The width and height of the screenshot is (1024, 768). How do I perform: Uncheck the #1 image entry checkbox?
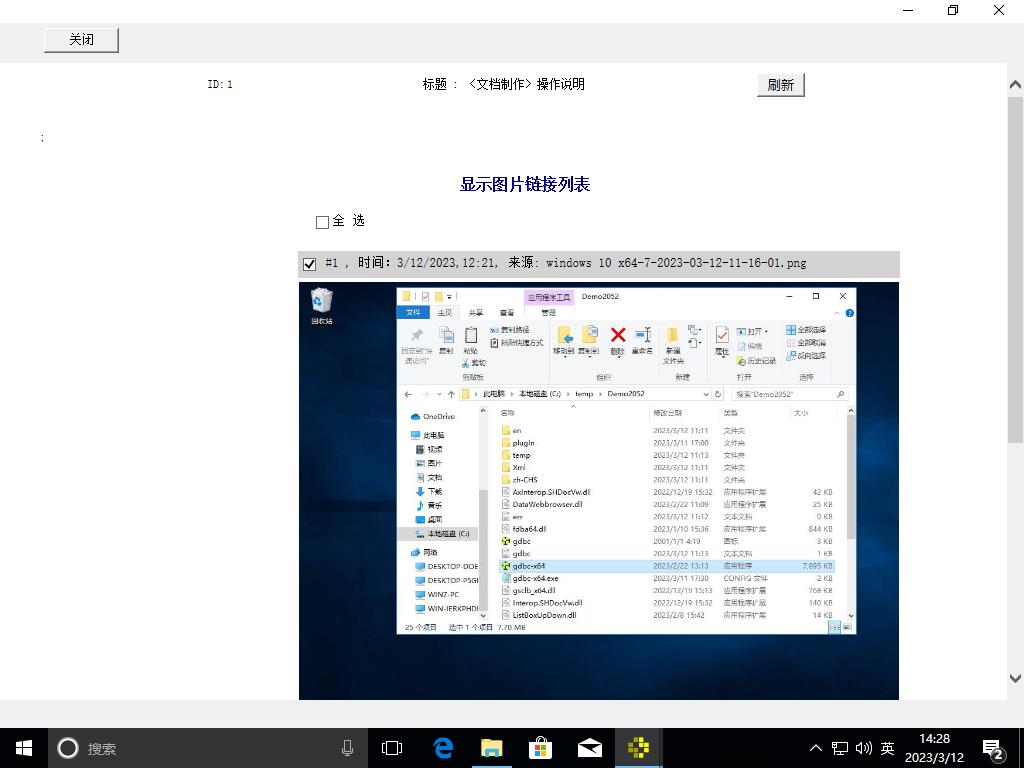[310, 264]
